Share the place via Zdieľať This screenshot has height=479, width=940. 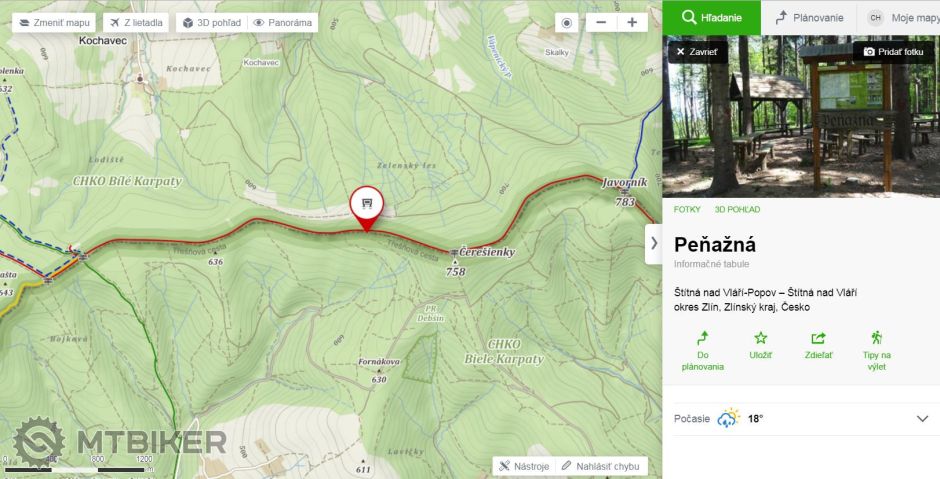coord(818,345)
